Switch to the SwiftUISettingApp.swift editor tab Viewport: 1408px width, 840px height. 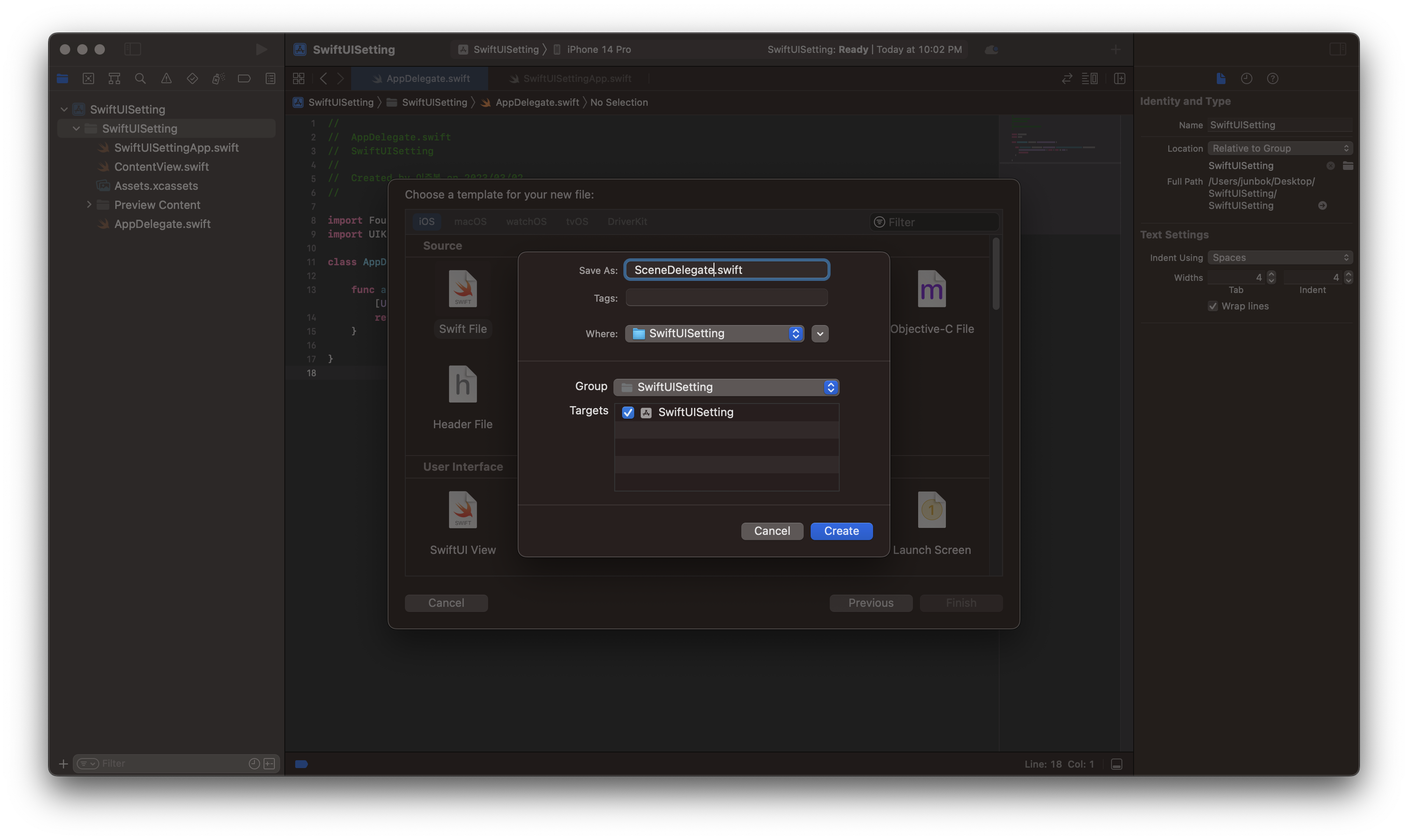pyautogui.click(x=576, y=79)
